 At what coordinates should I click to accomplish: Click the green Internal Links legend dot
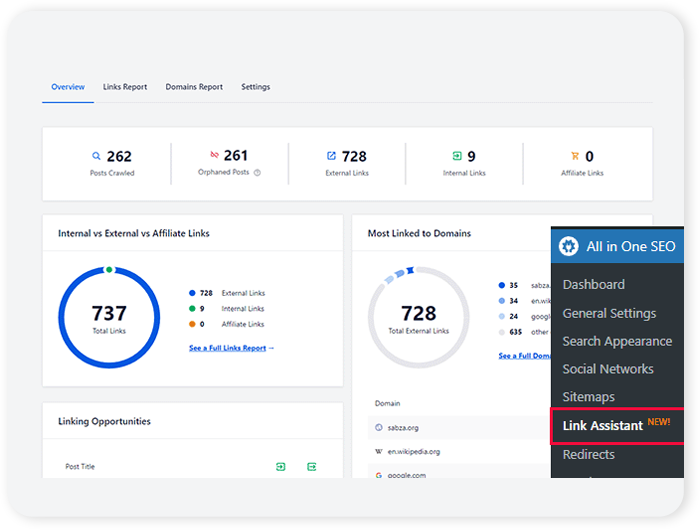[192, 309]
